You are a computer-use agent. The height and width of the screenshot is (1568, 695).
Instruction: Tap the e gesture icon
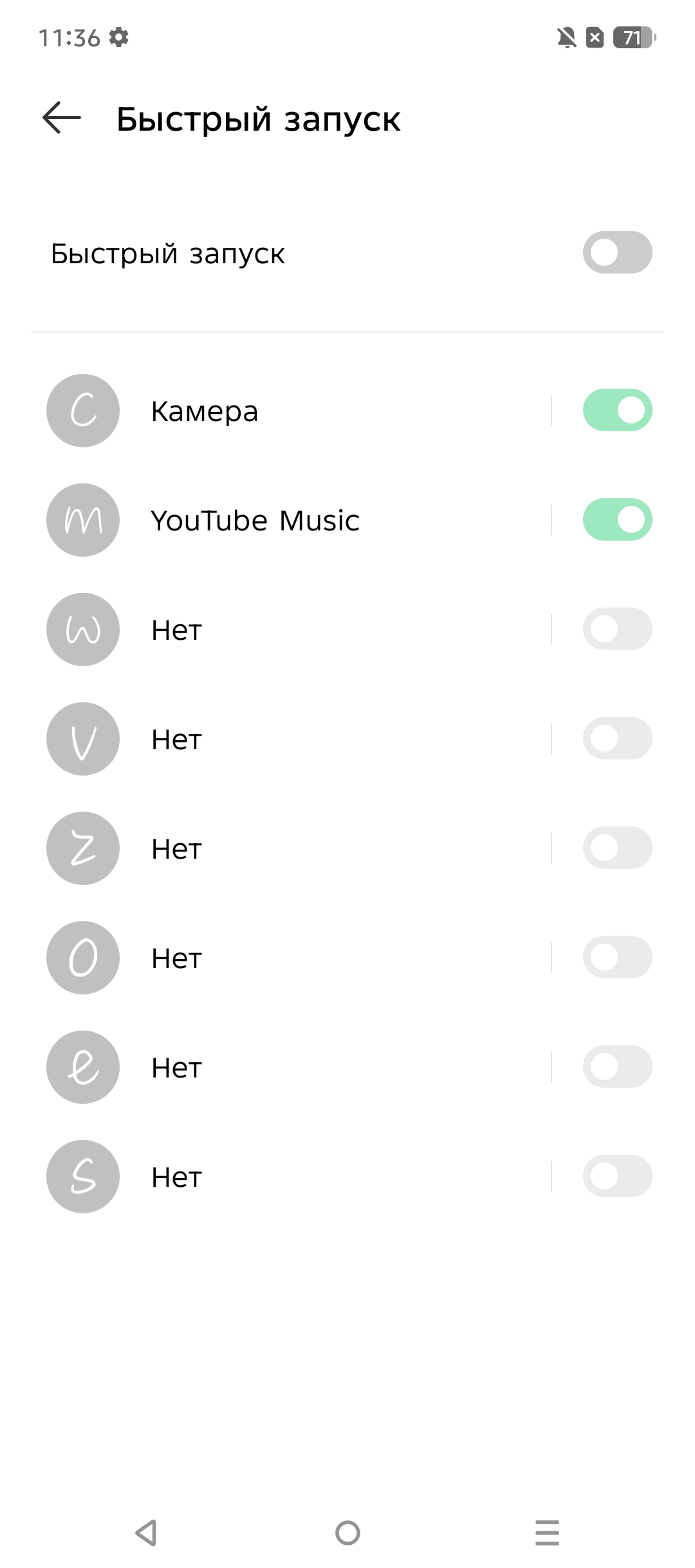pyautogui.click(x=83, y=1067)
